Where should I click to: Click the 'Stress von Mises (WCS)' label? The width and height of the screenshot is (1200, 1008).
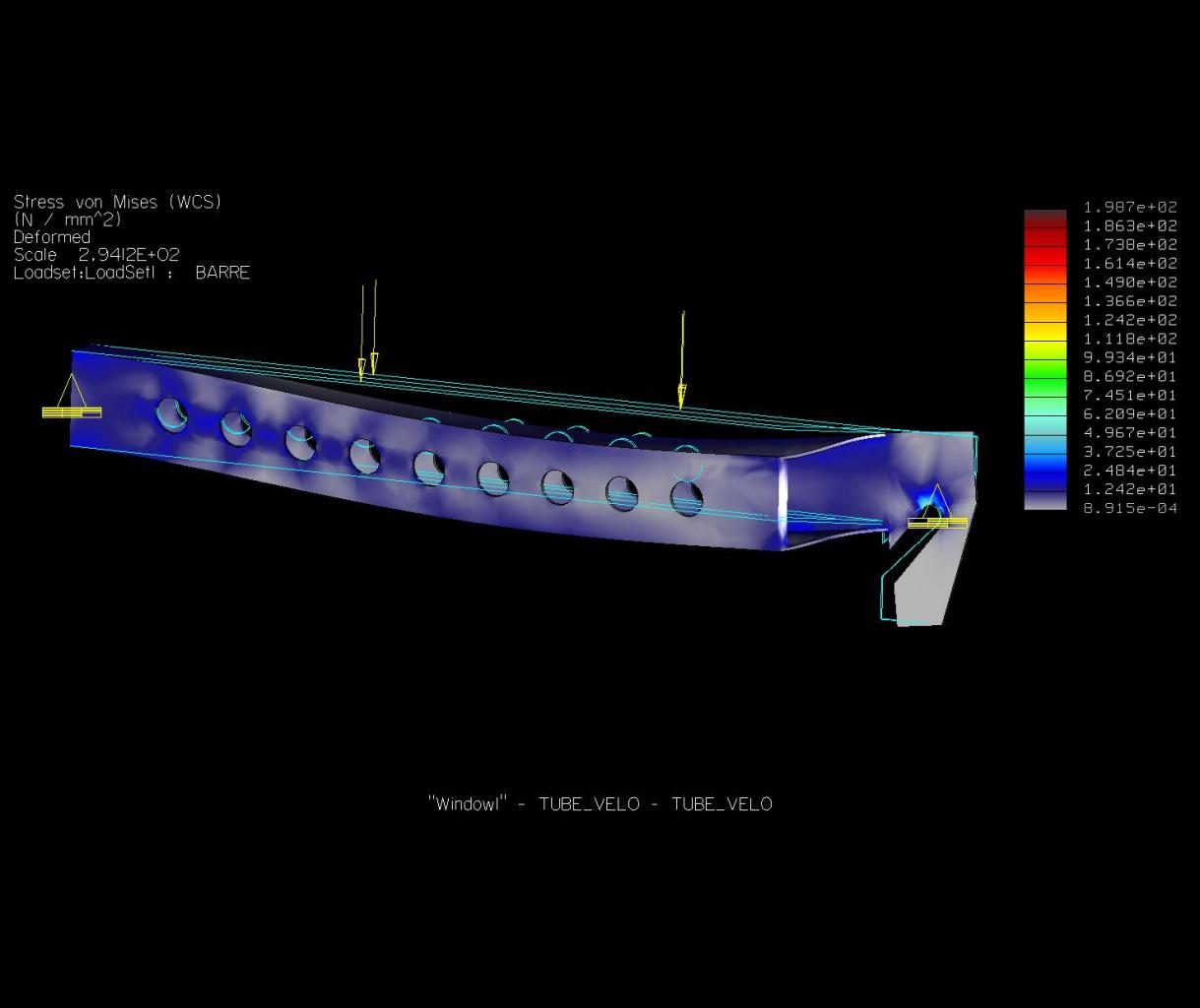tap(118, 202)
